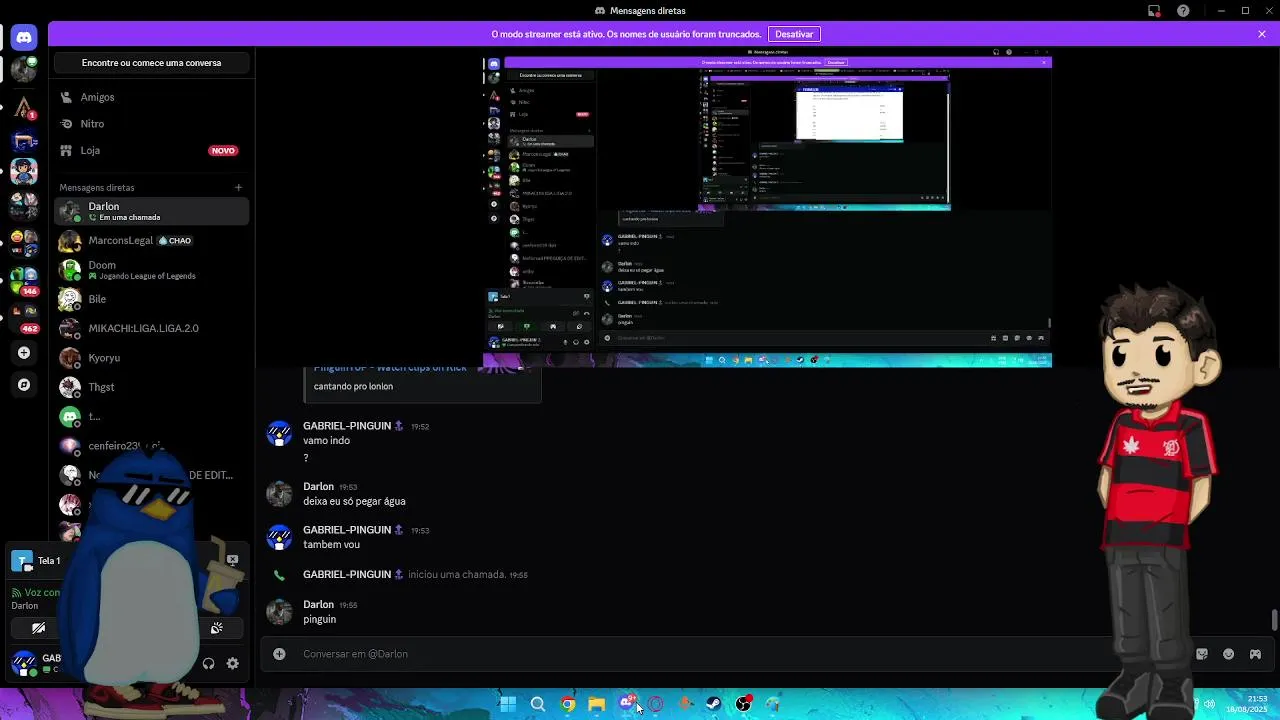Open the Help question mark icon
This screenshot has width=1280, height=720.
(1184, 11)
